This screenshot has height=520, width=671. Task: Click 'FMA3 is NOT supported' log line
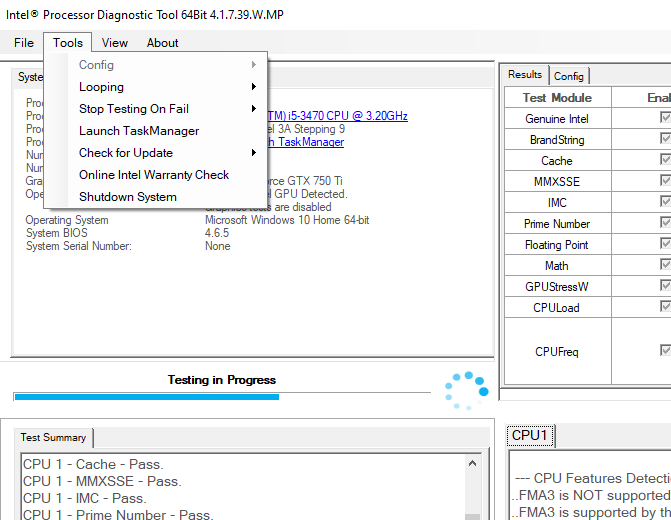(591, 495)
